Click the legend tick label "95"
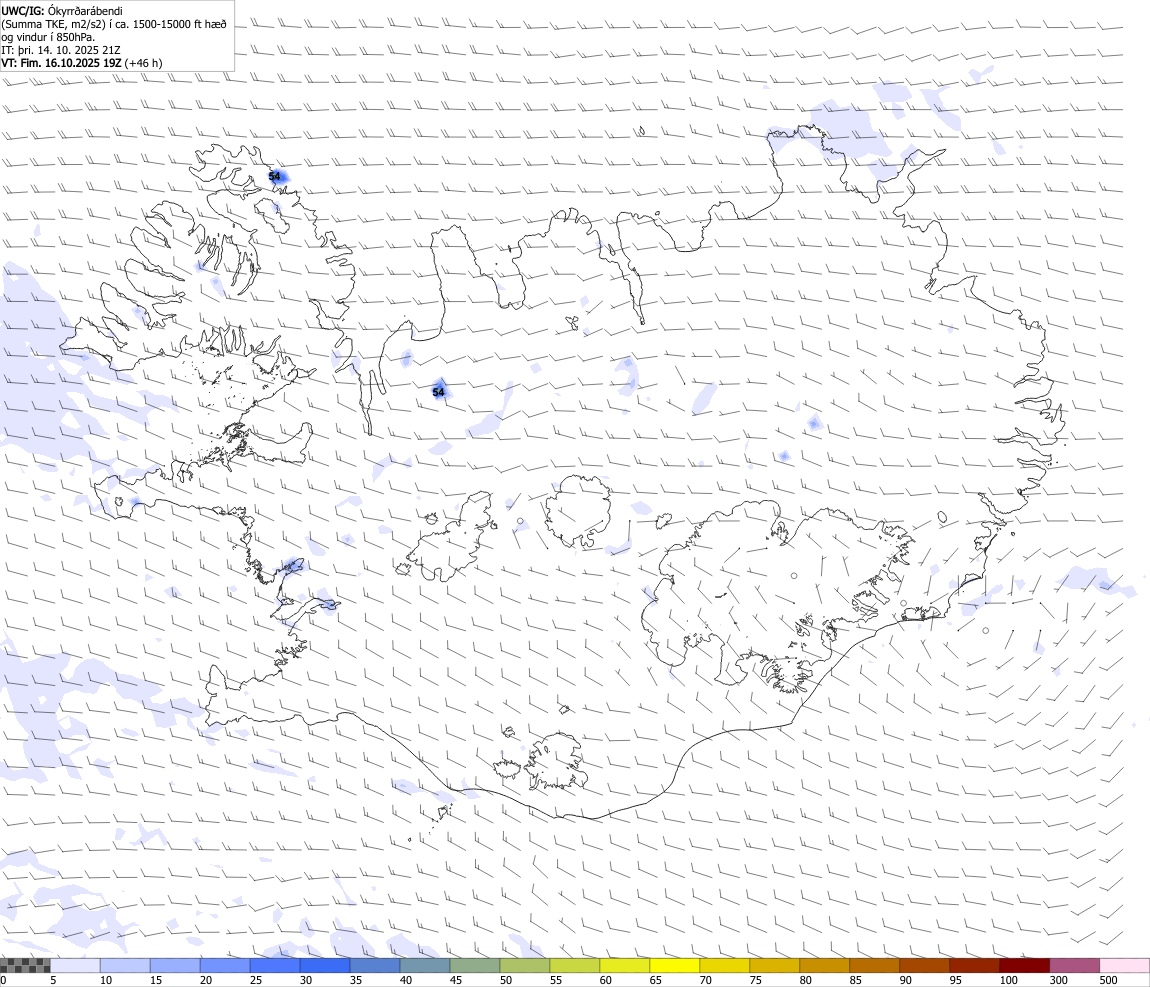This screenshot has height=987, width=1150. (955, 980)
